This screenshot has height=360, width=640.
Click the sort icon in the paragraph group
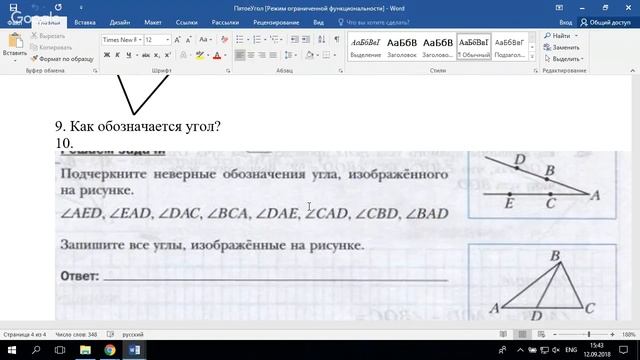(x=322, y=40)
